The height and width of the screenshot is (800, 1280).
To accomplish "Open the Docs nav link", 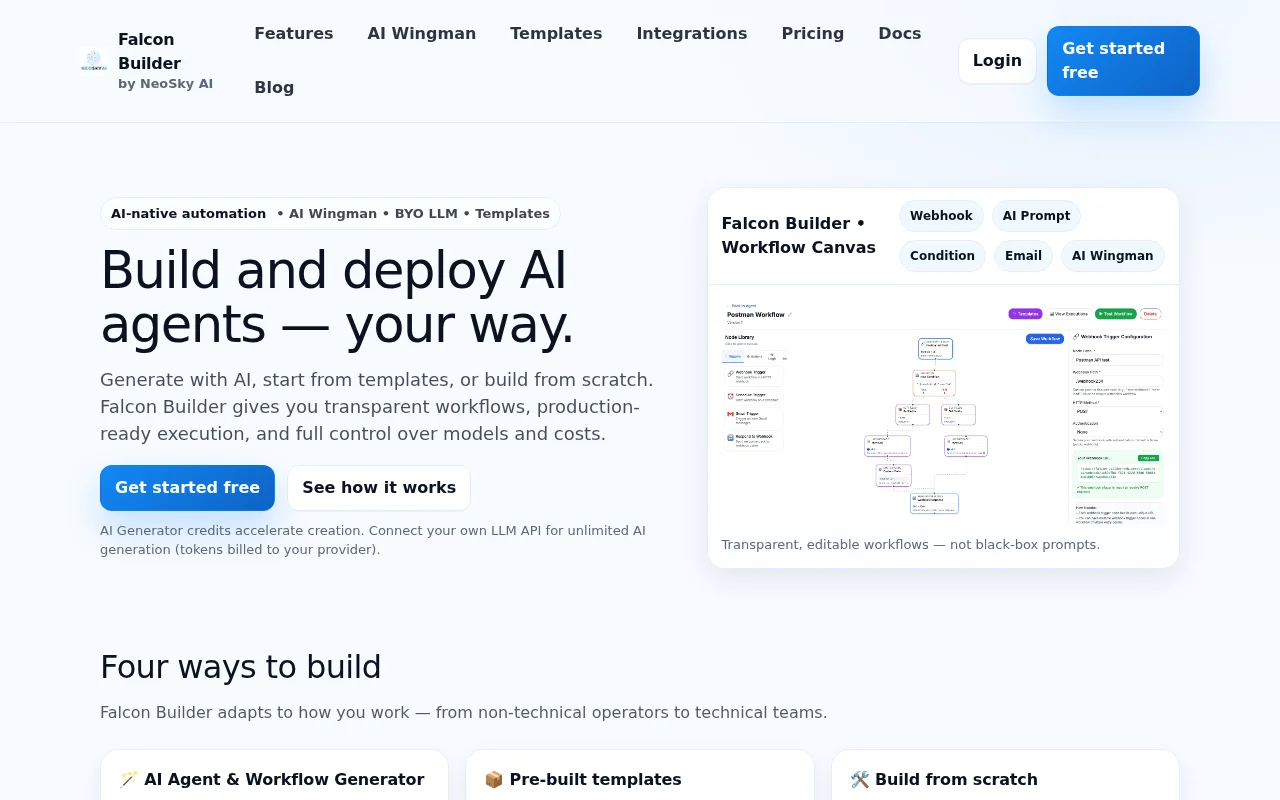I will click(x=900, y=33).
